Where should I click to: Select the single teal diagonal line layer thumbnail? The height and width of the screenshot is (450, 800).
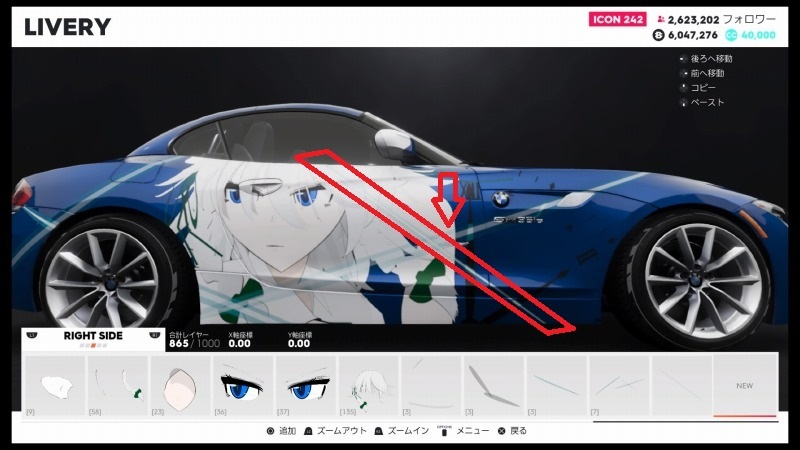(x=557, y=386)
